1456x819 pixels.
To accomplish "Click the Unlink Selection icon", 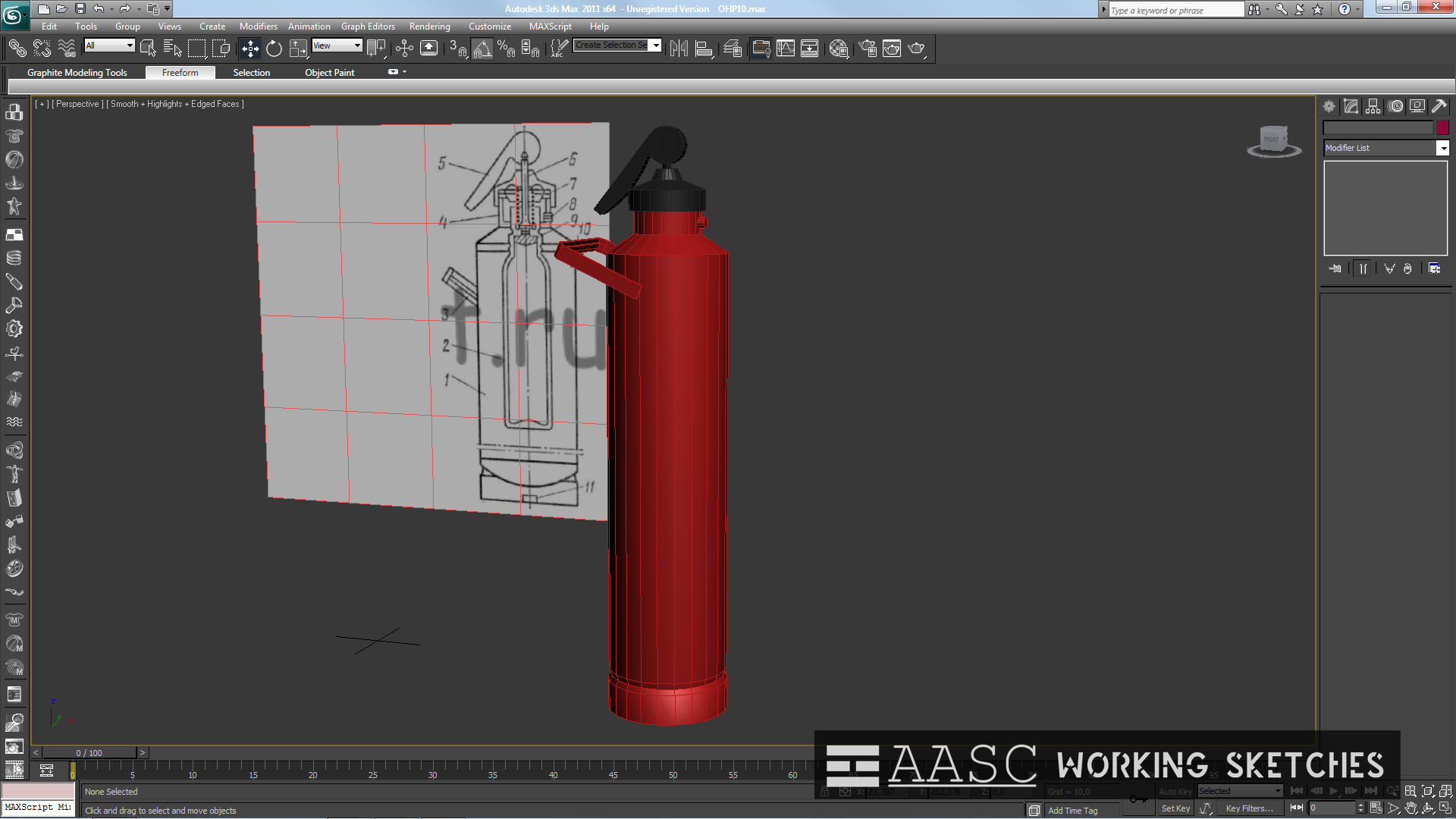I will pos(42,49).
